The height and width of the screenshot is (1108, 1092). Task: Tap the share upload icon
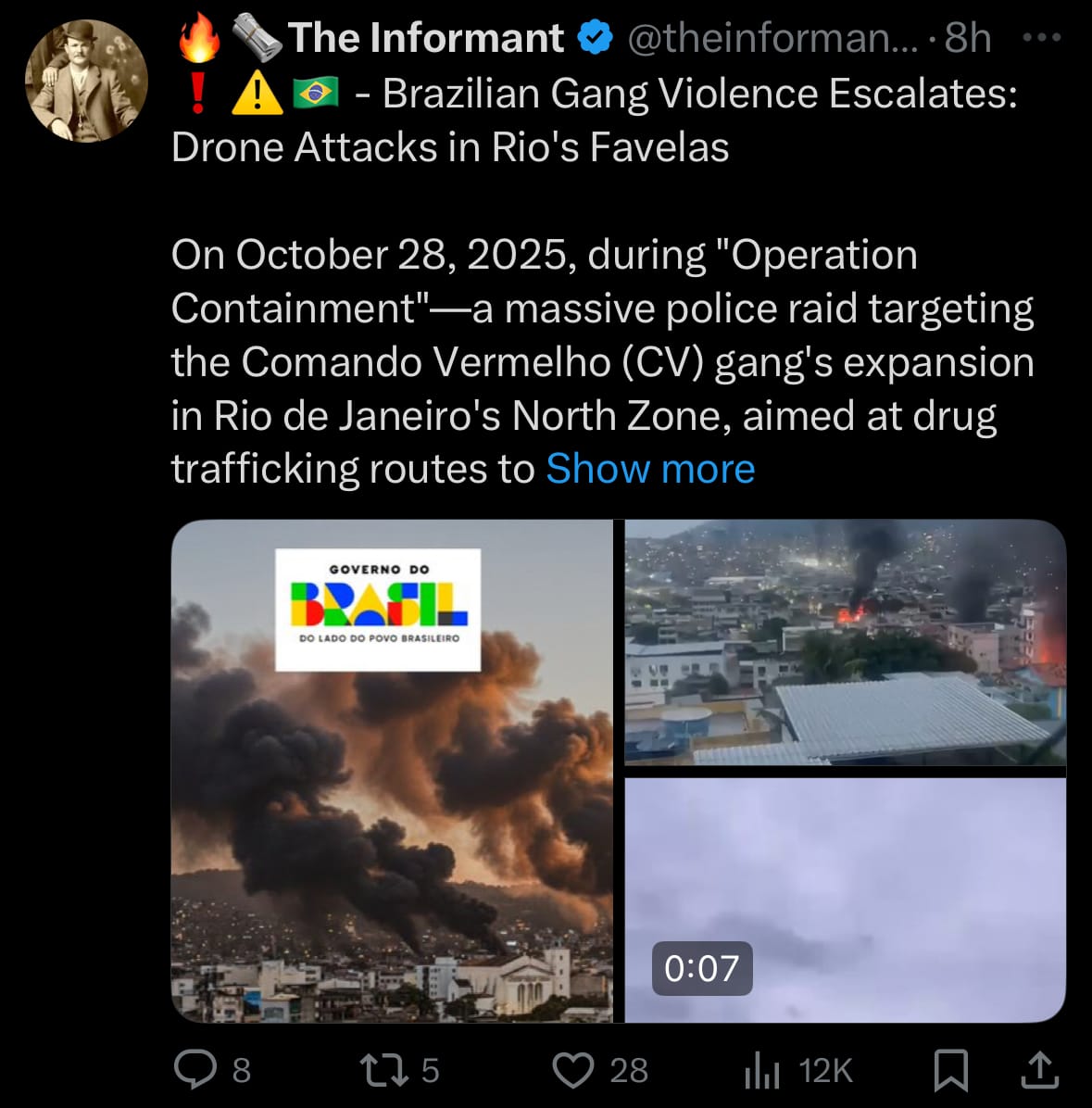point(1039,1069)
